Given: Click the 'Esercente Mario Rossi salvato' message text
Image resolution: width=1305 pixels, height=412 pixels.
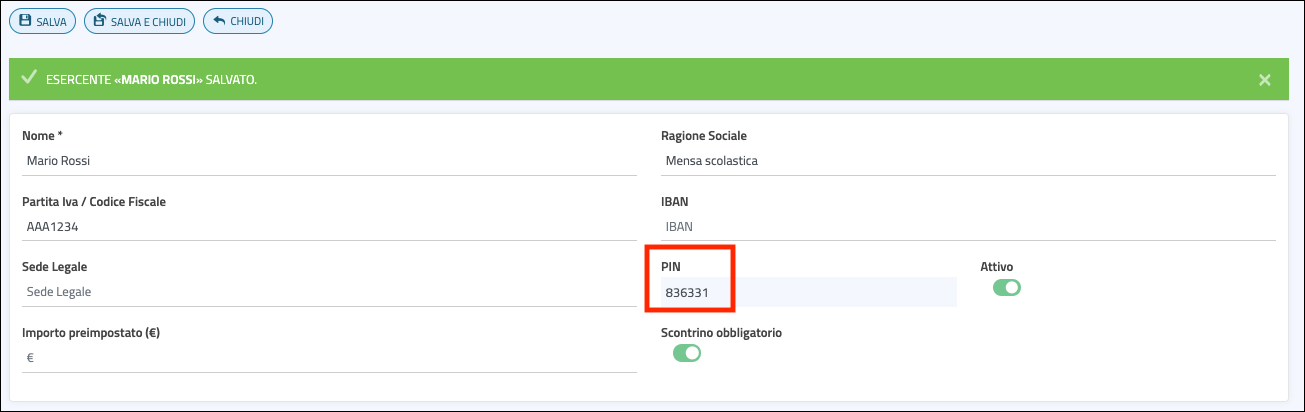Looking at the screenshot, I should tap(151, 79).
